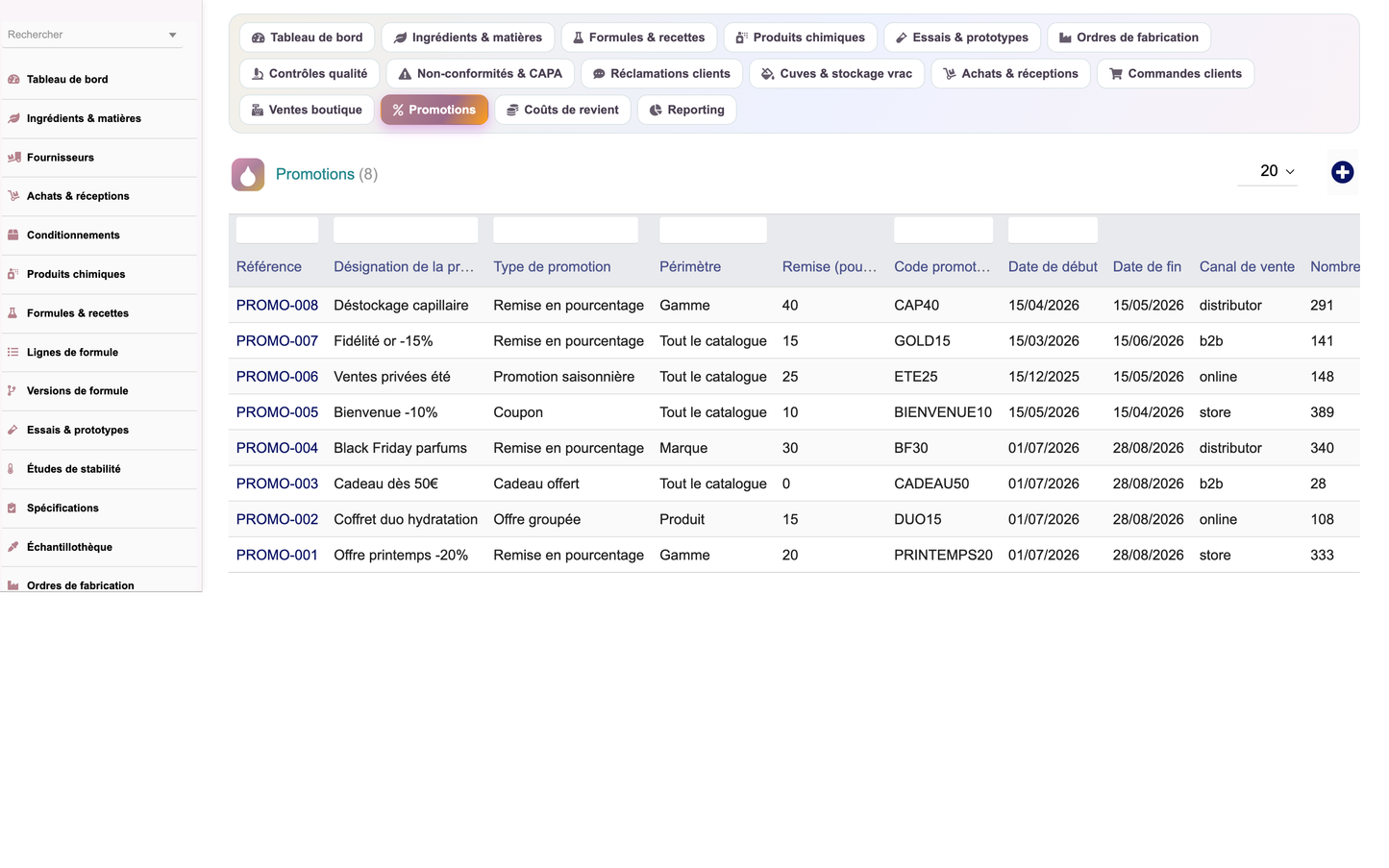Click the Produits chimiques sidebar icon
Screen dimensions: 1389x868
[13, 274]
